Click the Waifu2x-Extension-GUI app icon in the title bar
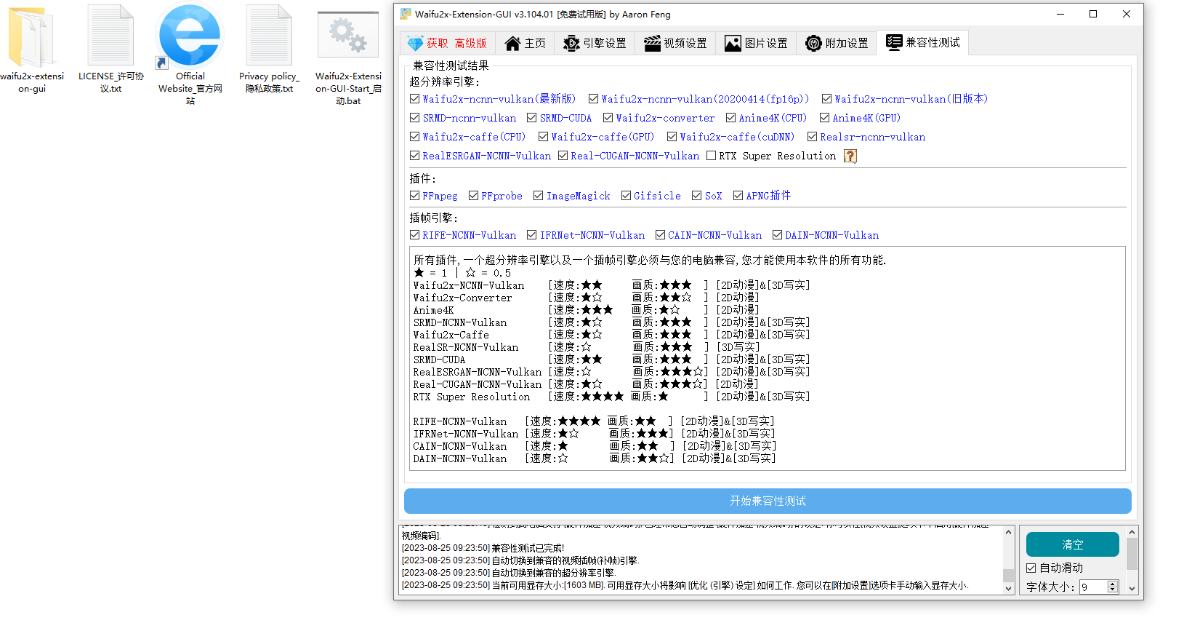Image resolution: width=1200 pixels, height=631 pixels. tap(406, 14)
